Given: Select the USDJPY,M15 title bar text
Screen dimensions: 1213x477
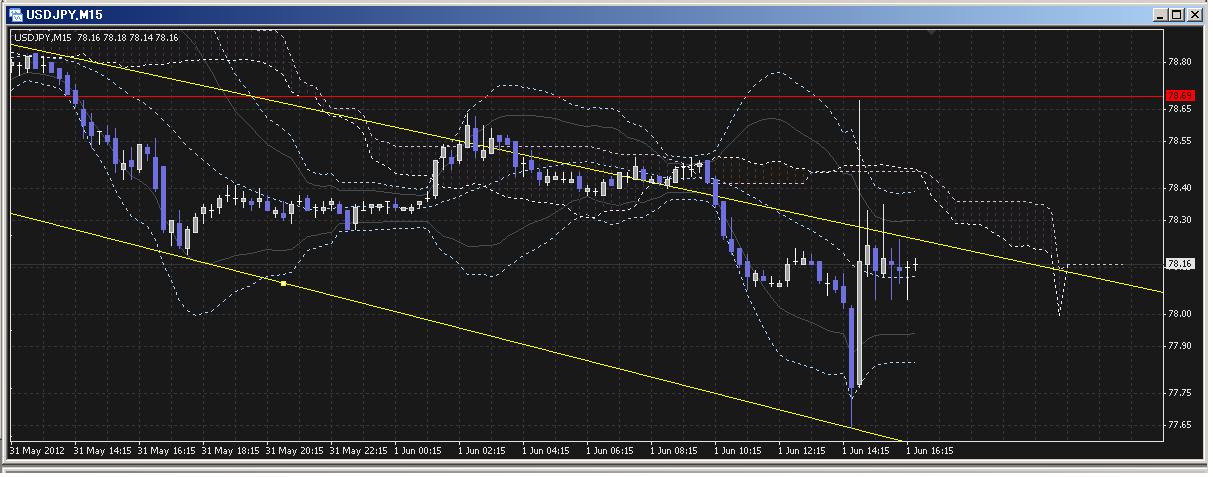Looking at the screenshot, I should [64, 15].
